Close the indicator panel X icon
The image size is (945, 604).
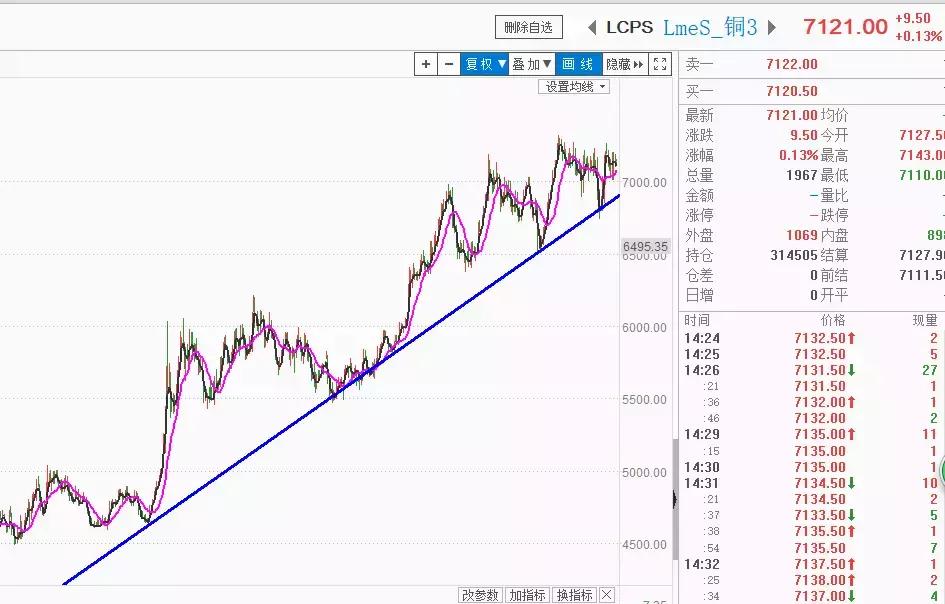click(606, 595)
